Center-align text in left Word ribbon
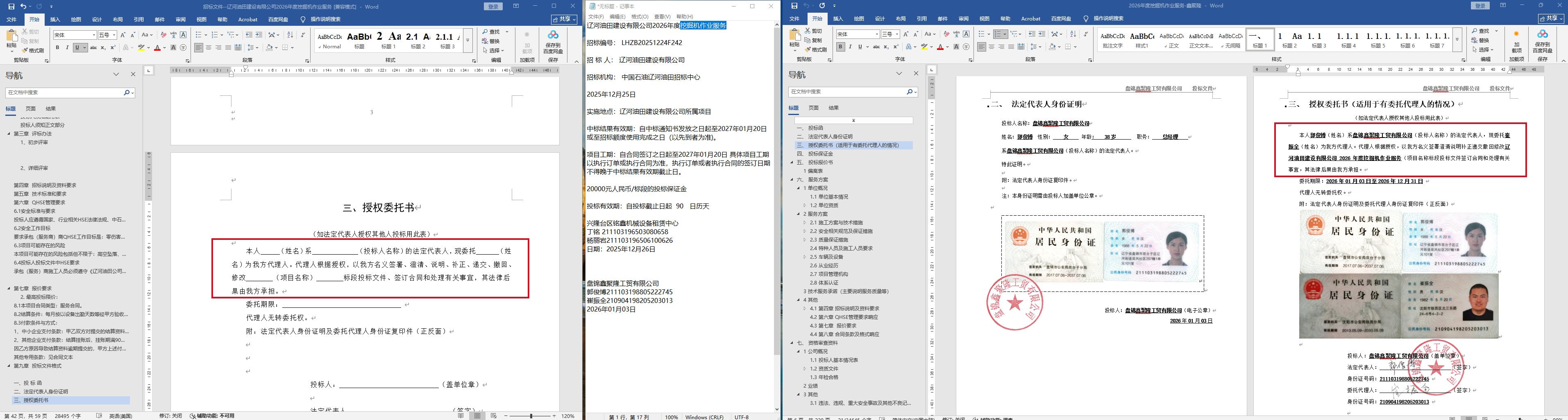 click(209, 47)
